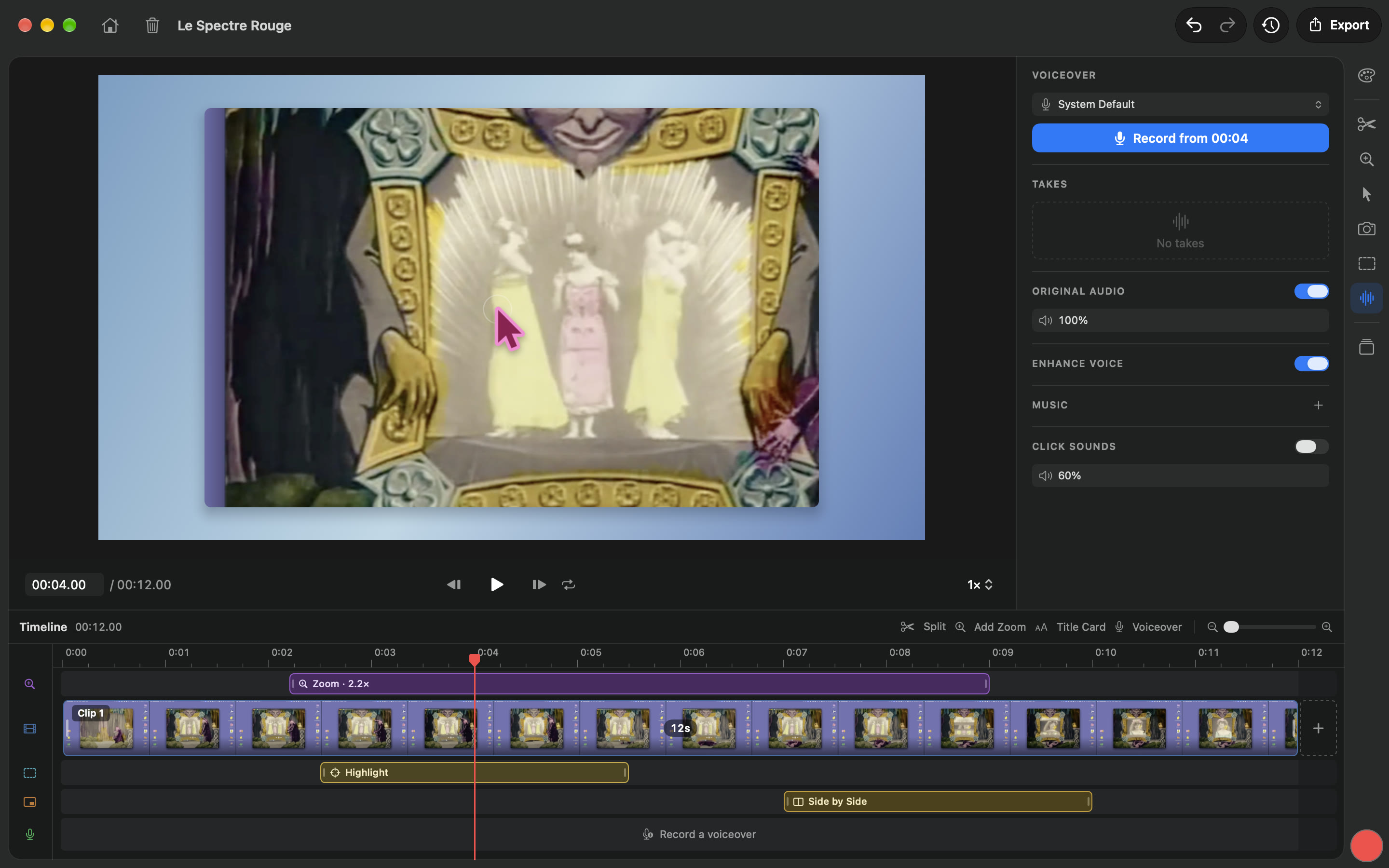Viewport: 1389px width, 868px height.
Task: Open the dashed rectangle highlight sidebar panel
Action: click(1367, 263)
